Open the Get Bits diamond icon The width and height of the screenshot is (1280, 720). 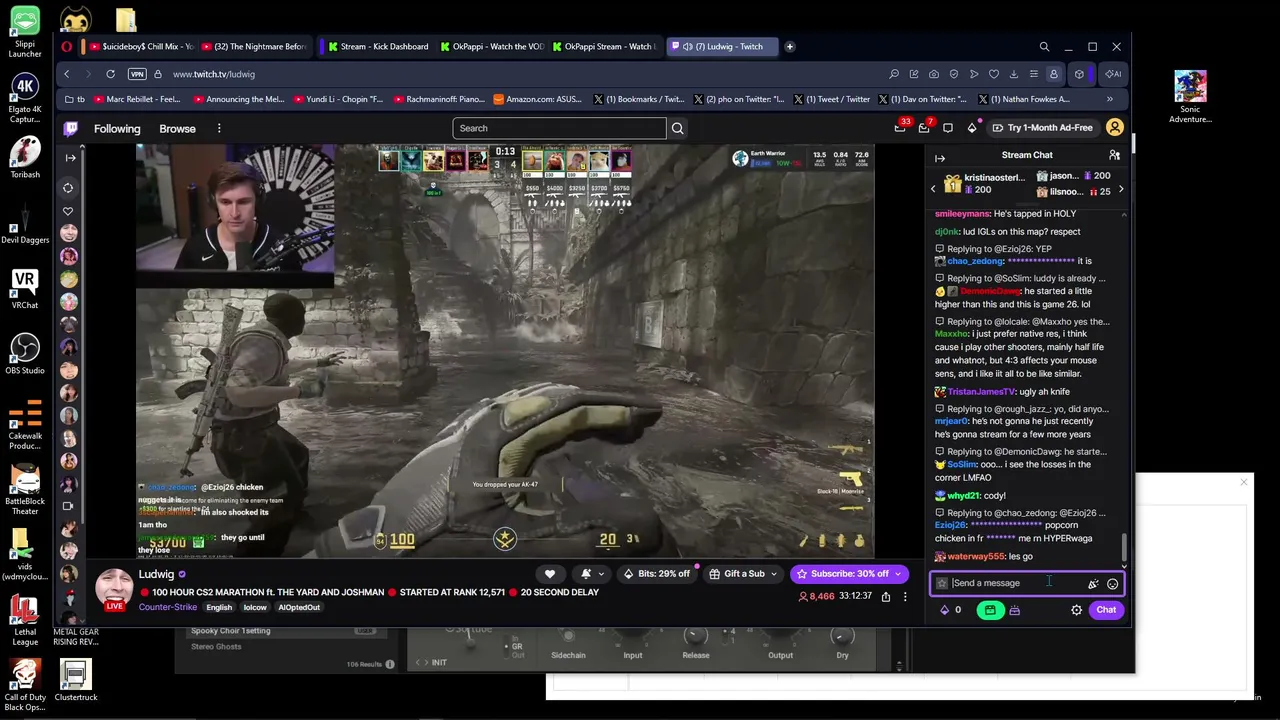[x=972, y=128]
